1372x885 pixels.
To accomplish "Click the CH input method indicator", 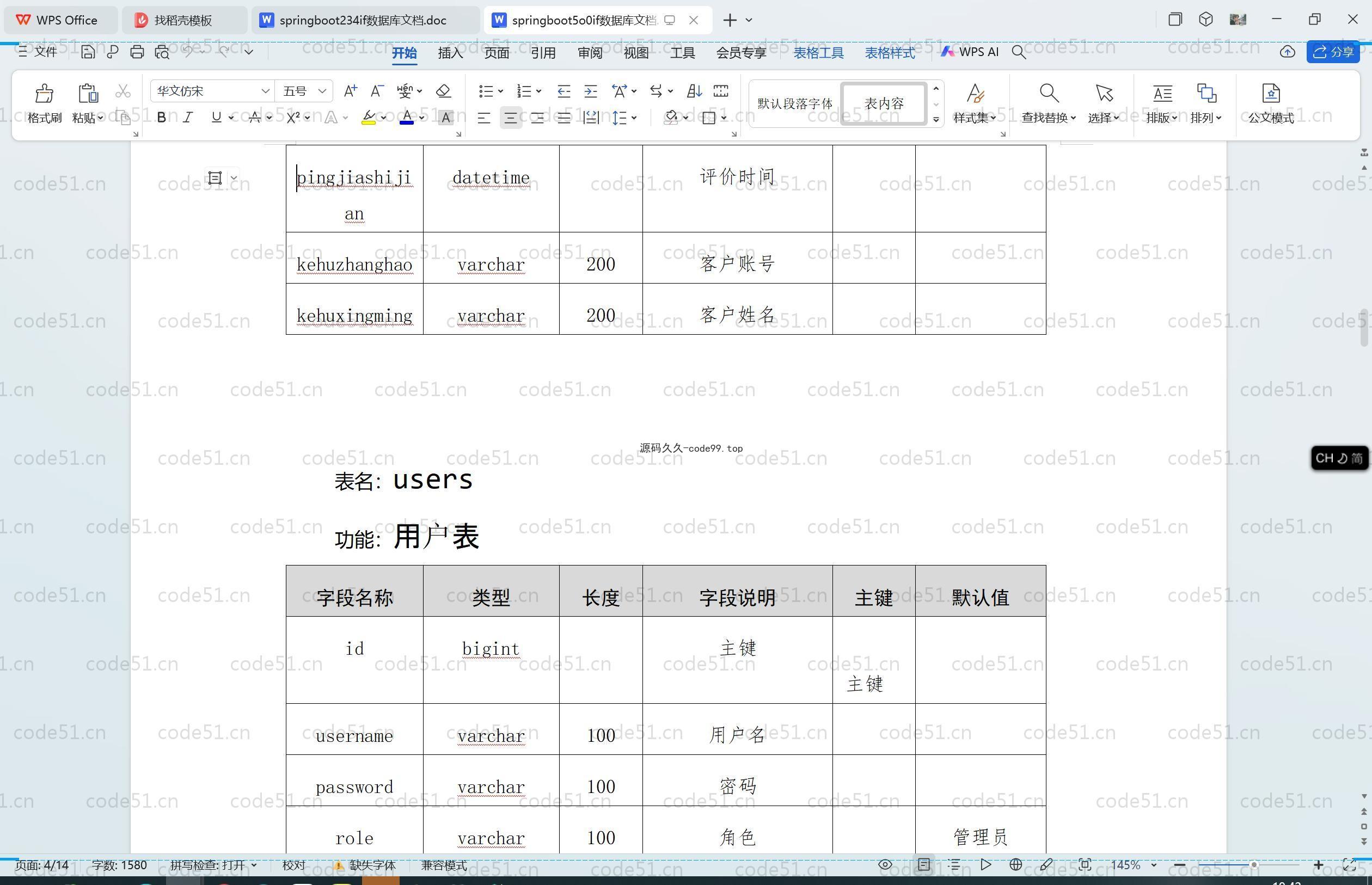I will (1339, 458).
